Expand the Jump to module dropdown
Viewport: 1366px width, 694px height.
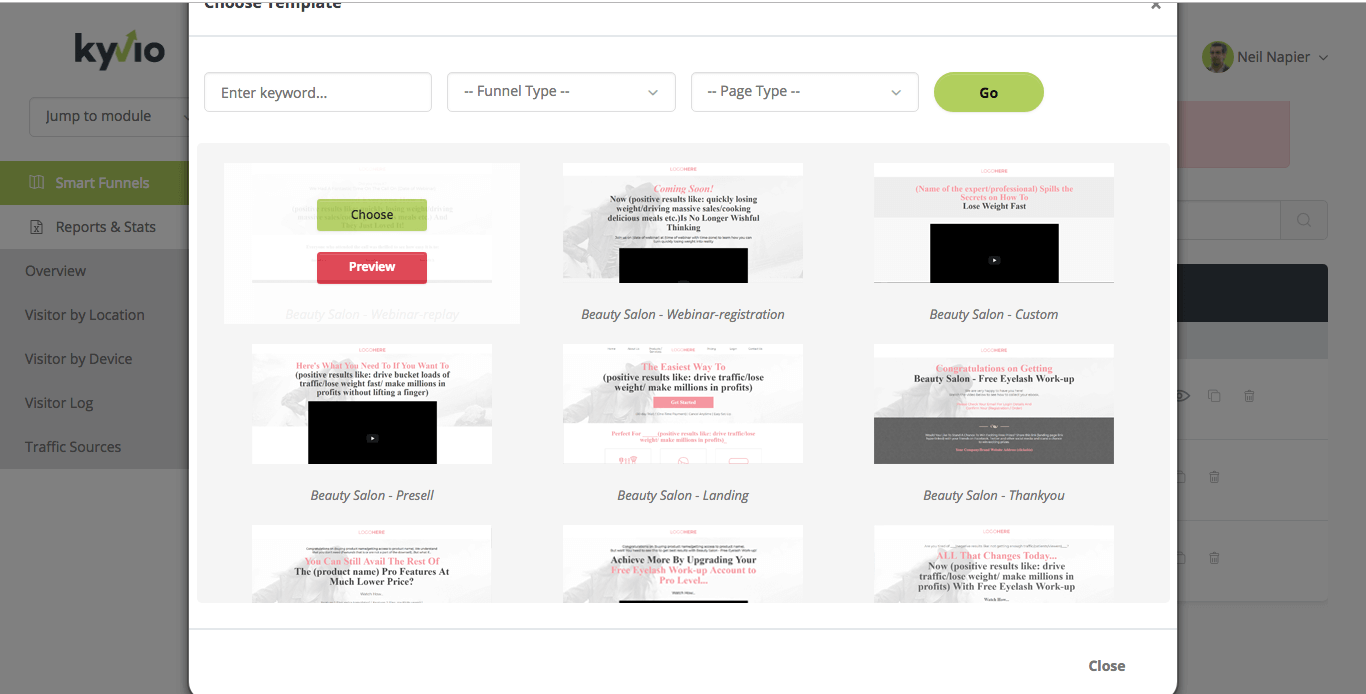110,116
